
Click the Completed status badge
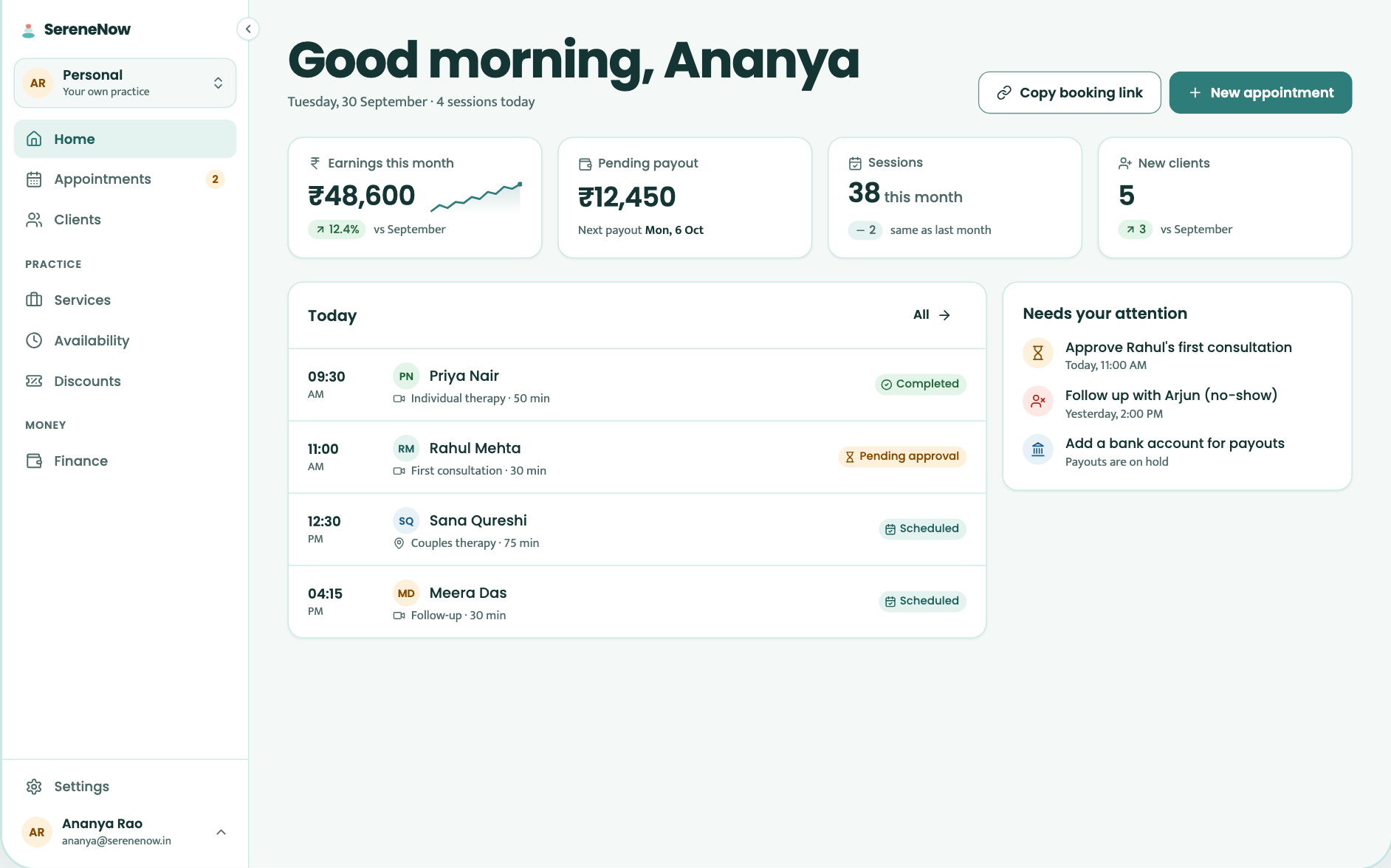click(x=920, y=384)
